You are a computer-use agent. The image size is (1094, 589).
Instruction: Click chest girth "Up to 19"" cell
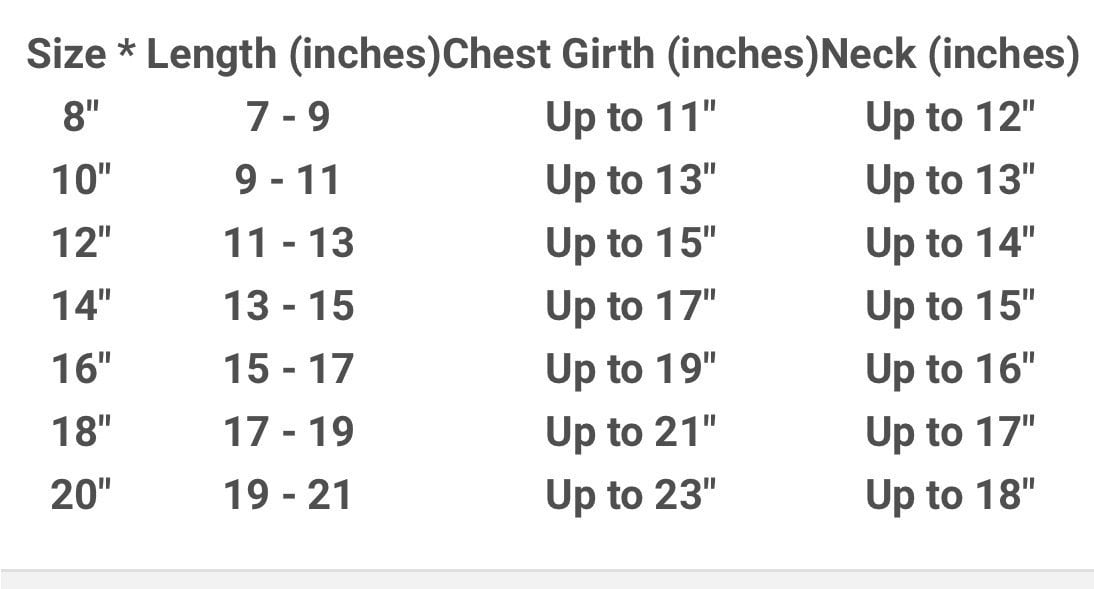(x=631, y=369)
